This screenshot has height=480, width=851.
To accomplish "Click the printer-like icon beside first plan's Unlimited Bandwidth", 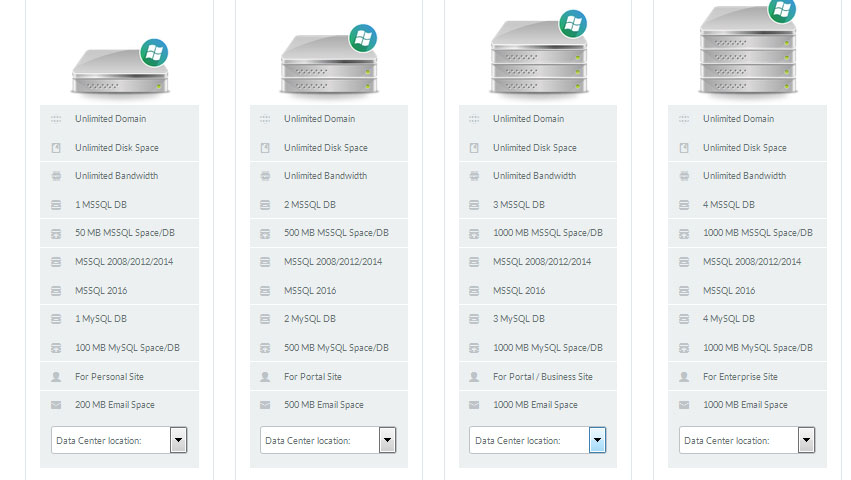I will [x=56, y=176].
